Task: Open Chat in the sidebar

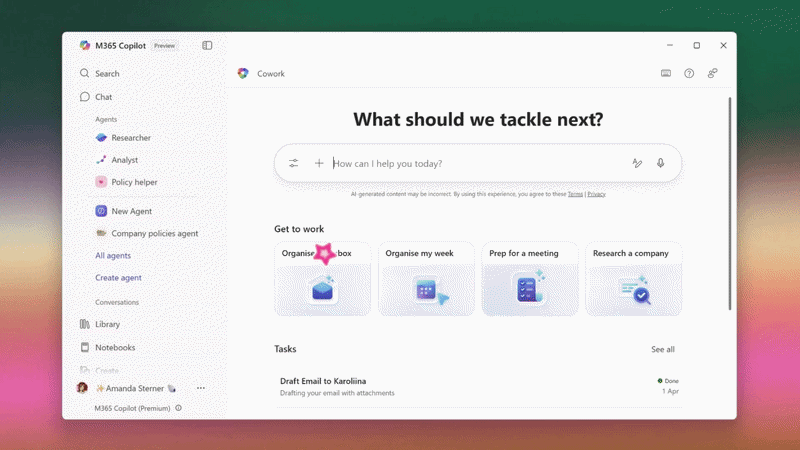Action: [96, 97]
